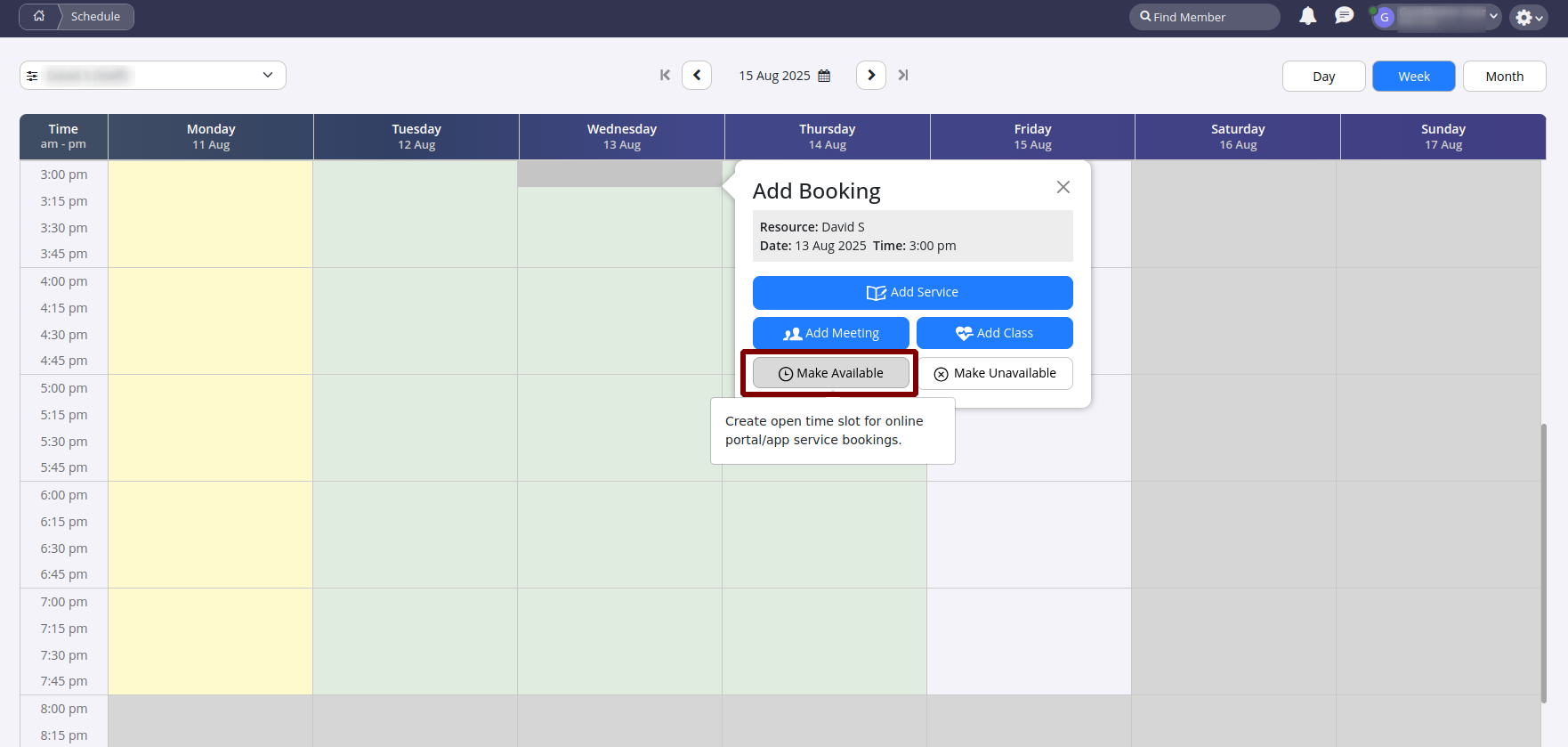Jump to first date arrow
The image size is (1568, 747).
pos(665,76)
